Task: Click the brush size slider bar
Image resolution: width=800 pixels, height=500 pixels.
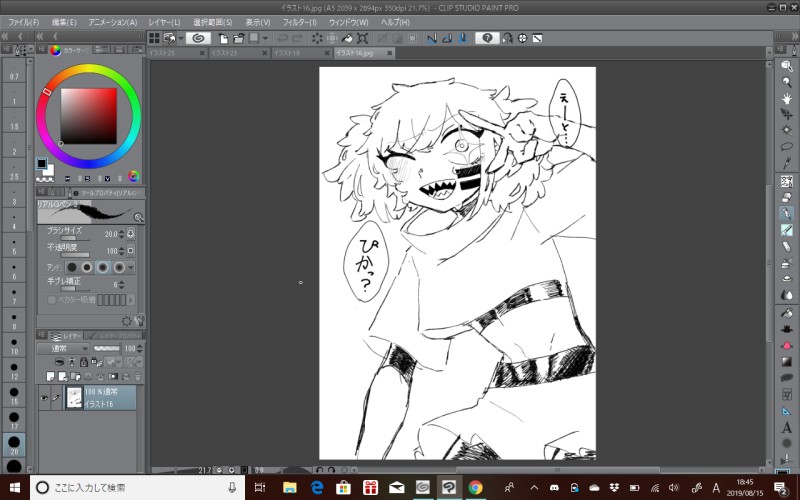Action: 74,238
